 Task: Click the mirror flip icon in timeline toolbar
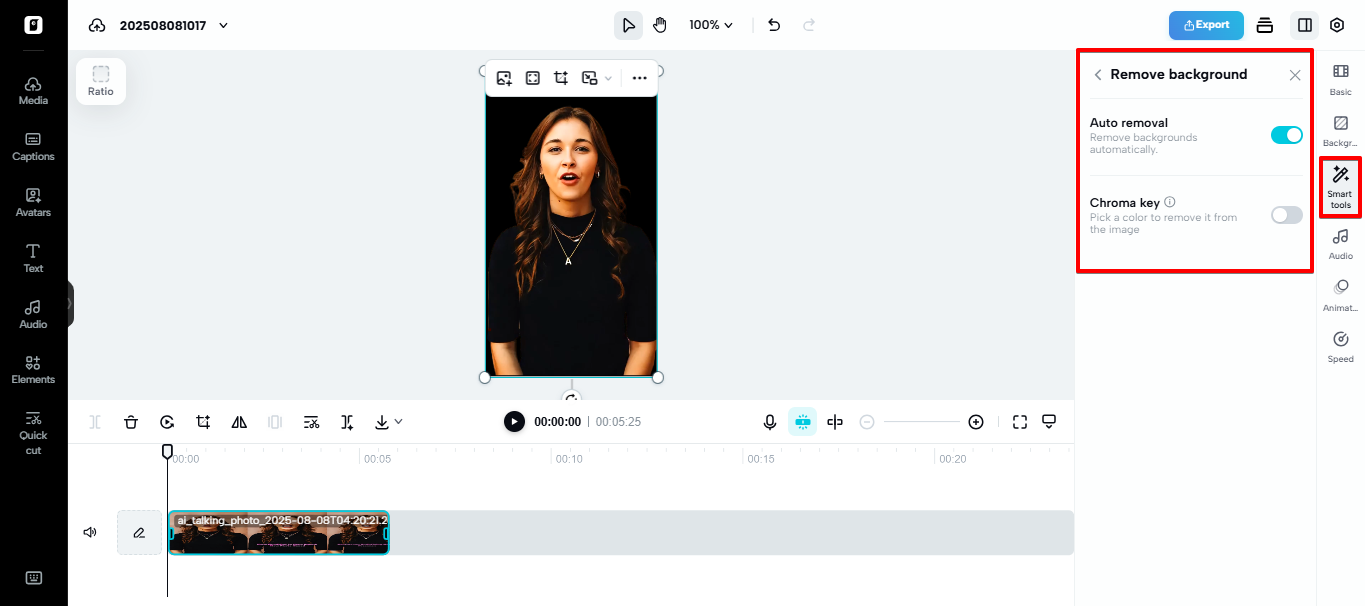point(239,422)
